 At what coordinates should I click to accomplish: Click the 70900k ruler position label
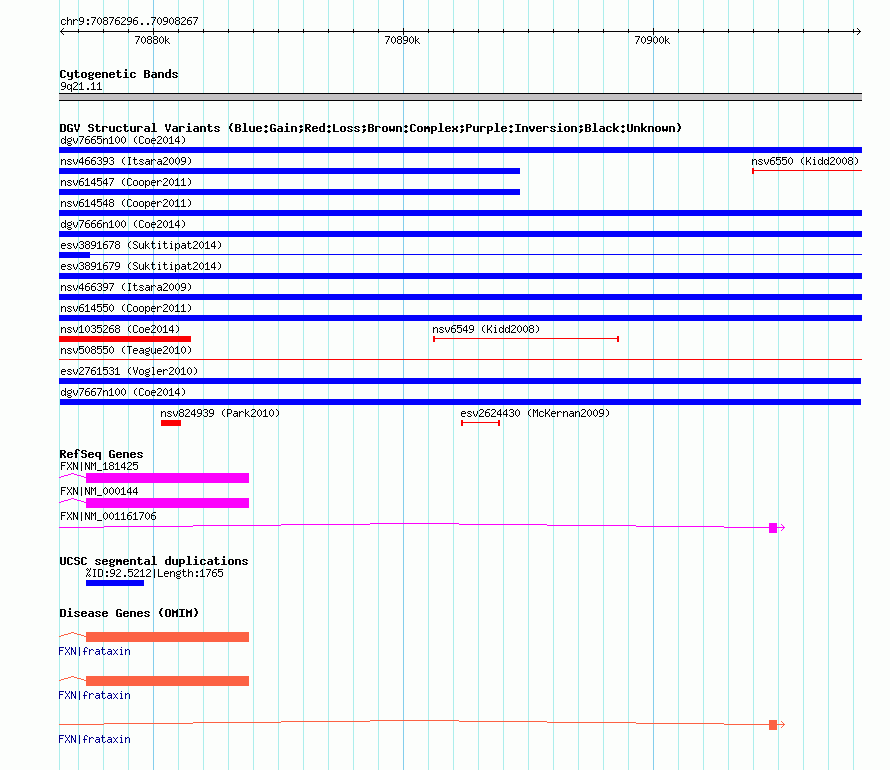(x=652, y=40)
